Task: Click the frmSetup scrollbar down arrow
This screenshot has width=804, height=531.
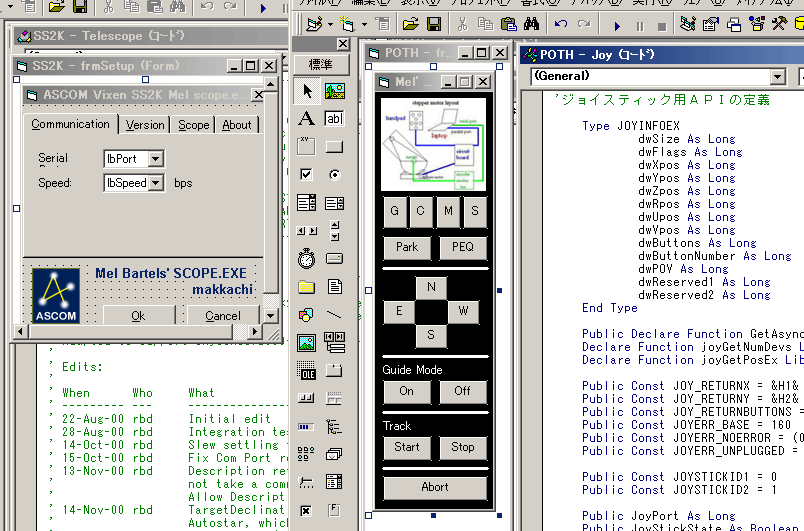Action: (270, 315)
